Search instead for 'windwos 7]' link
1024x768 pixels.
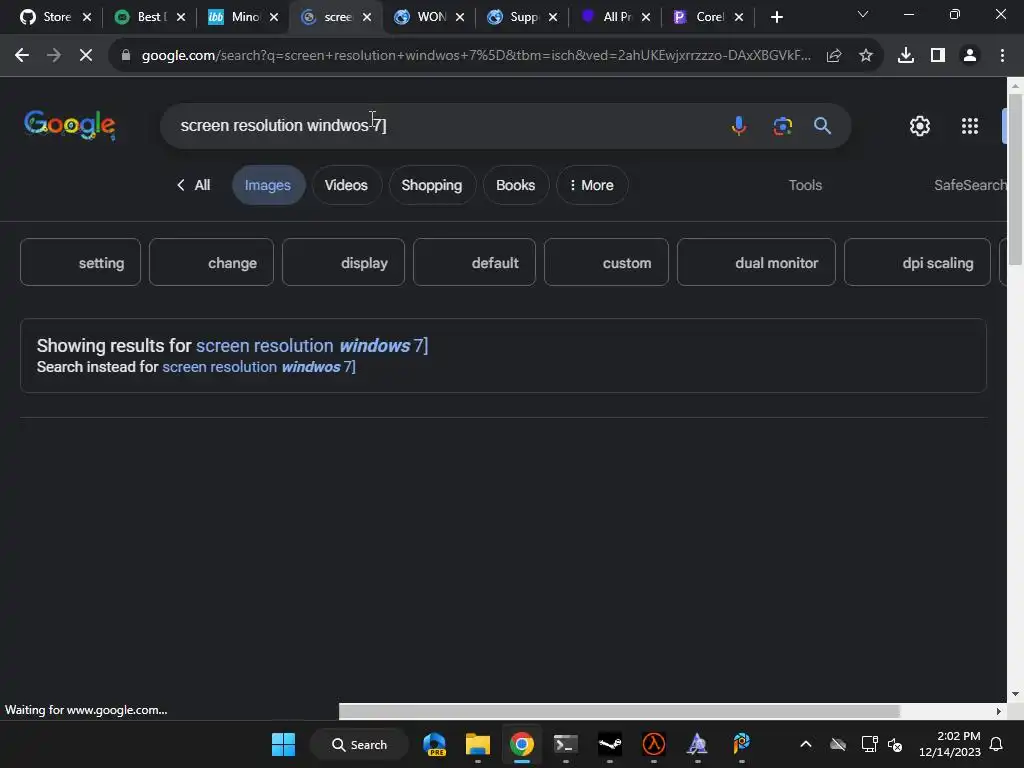pos(259,367)
